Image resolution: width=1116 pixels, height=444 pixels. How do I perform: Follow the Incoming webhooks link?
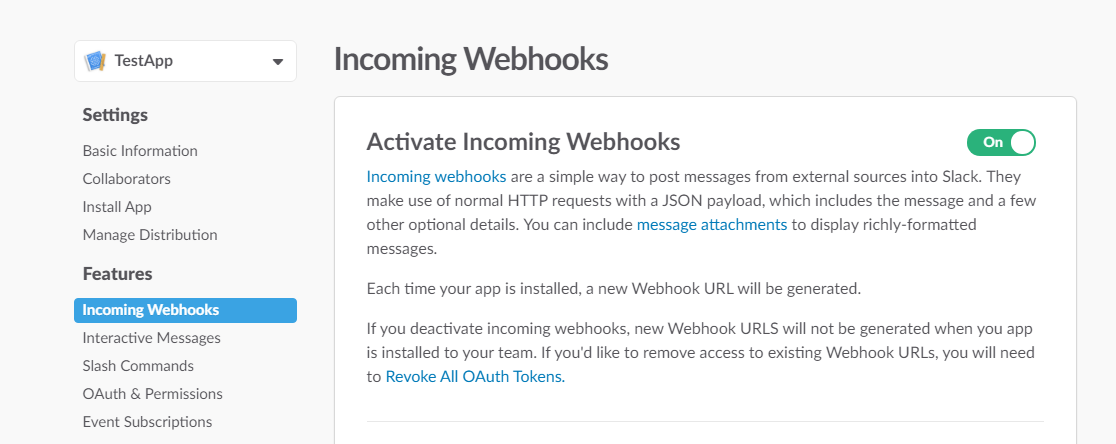click(x=436, y=177)
